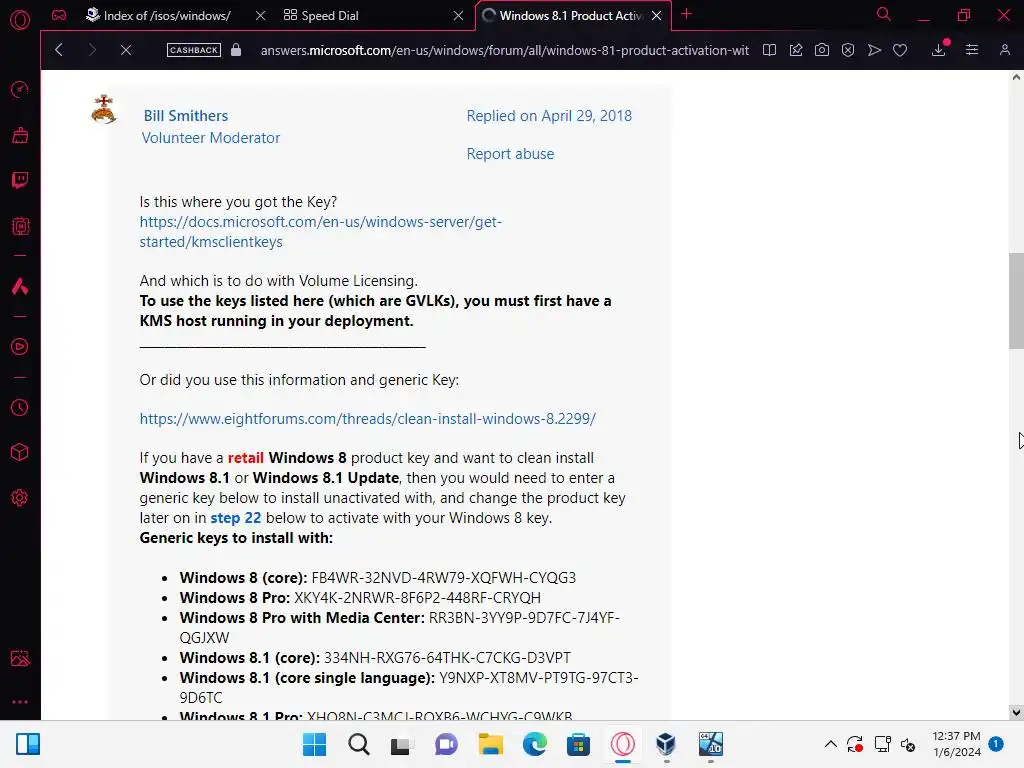View site security lock info

(x=236, y=50)
